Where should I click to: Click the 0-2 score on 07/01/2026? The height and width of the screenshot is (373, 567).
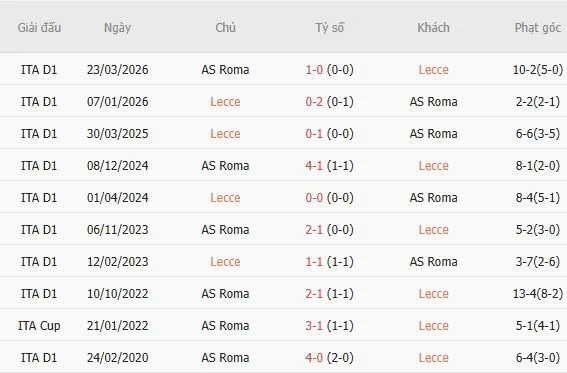314,102
